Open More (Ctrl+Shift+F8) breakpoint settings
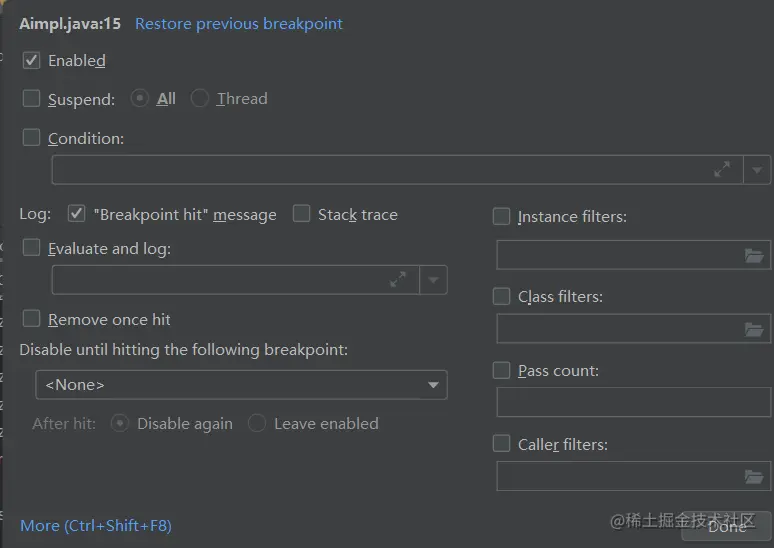 point(96,526)
